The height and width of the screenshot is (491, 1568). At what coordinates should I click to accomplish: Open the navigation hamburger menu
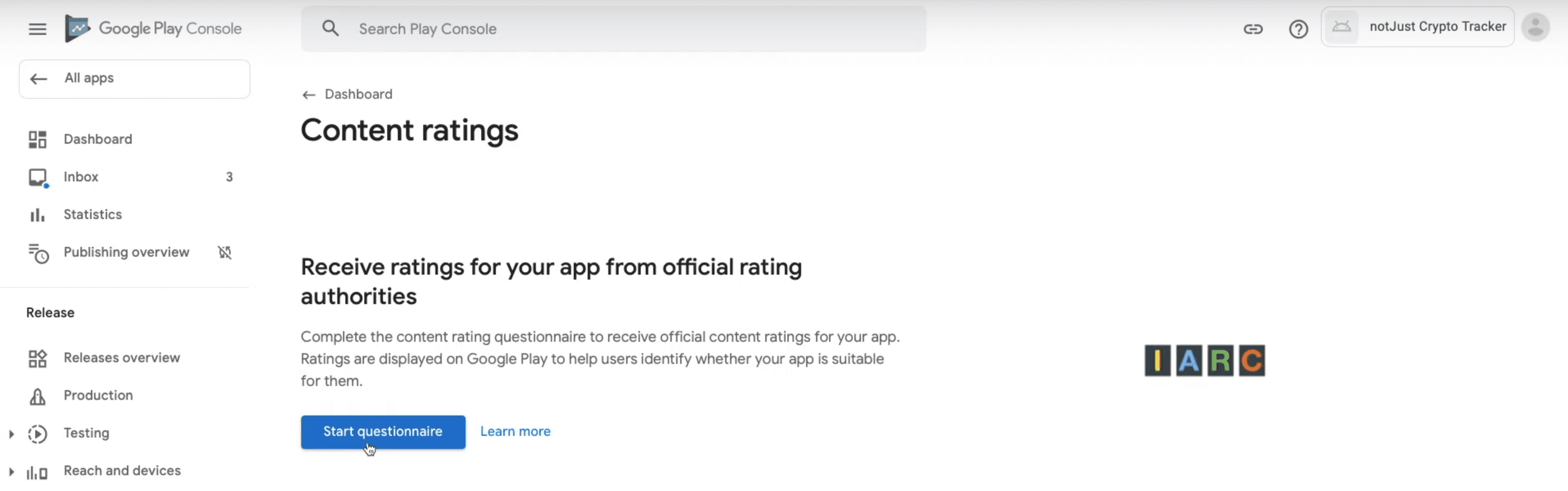(x=37, y=28)
